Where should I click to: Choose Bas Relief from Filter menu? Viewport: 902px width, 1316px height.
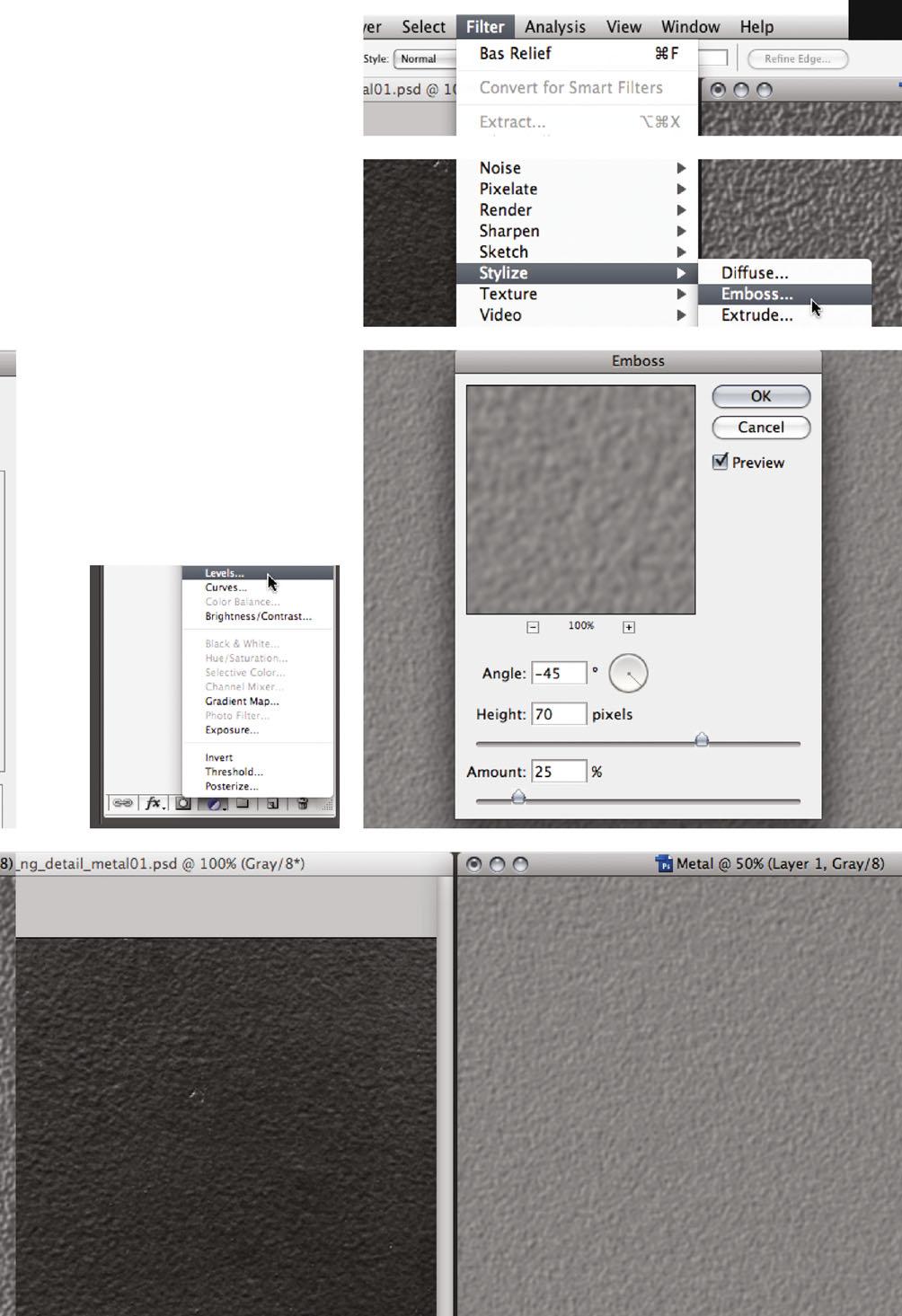tap(578, 54)
